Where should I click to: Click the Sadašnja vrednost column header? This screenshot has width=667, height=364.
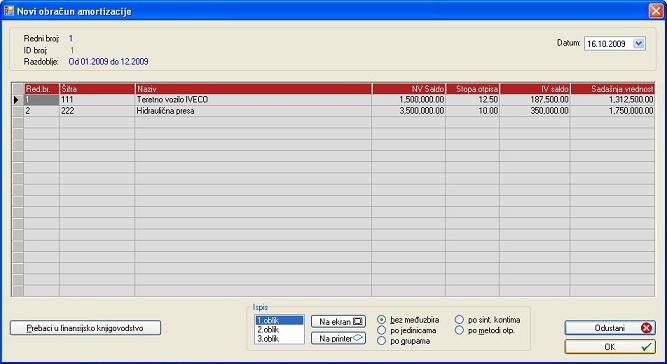(x=613, y=89)
